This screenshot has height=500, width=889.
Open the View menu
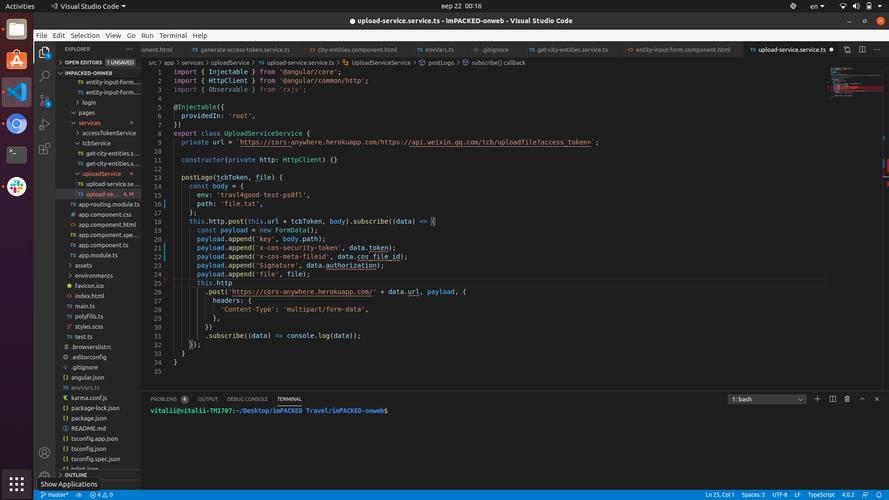point(113,35)
